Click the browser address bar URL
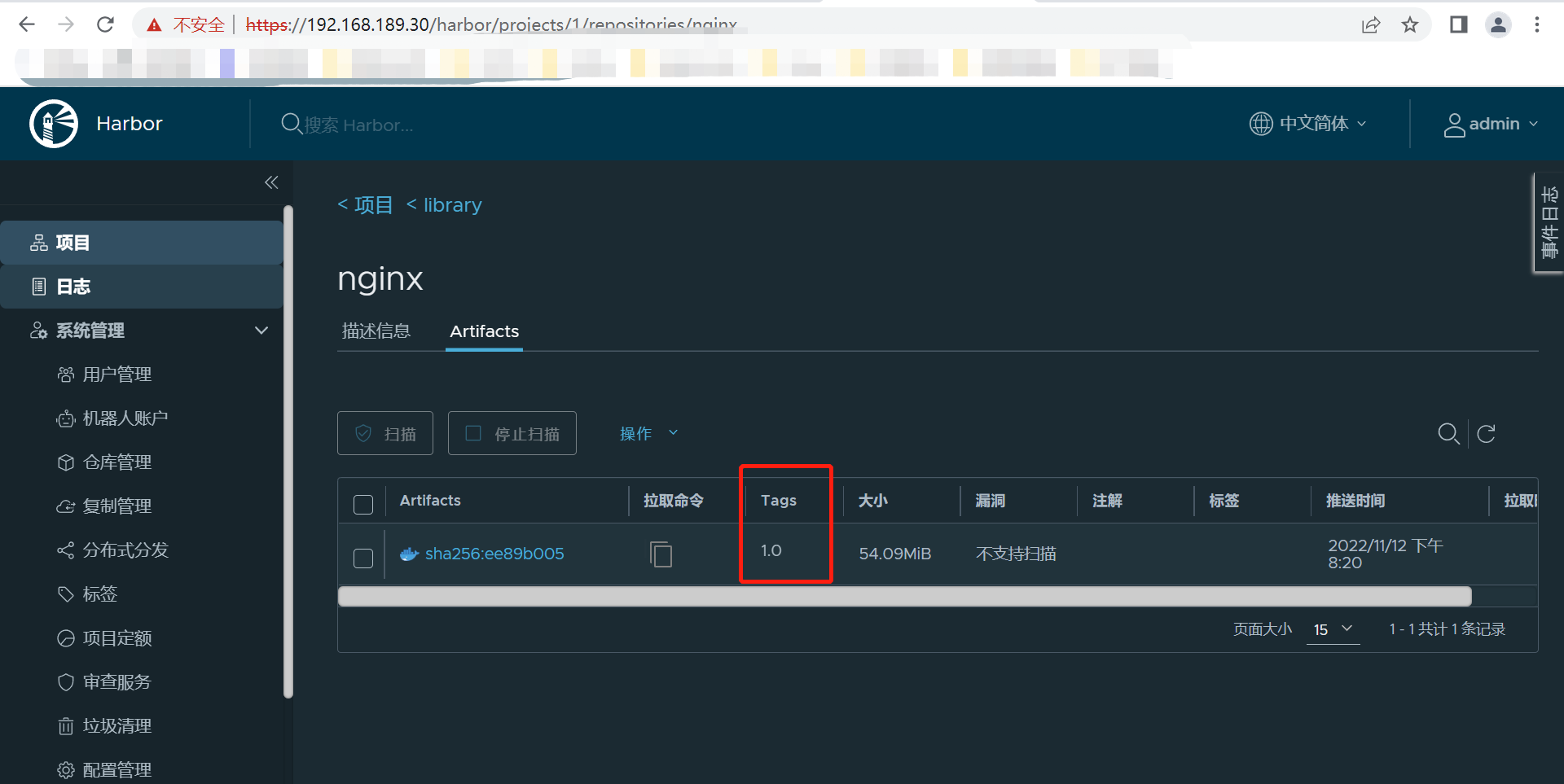 click(491, 25)
